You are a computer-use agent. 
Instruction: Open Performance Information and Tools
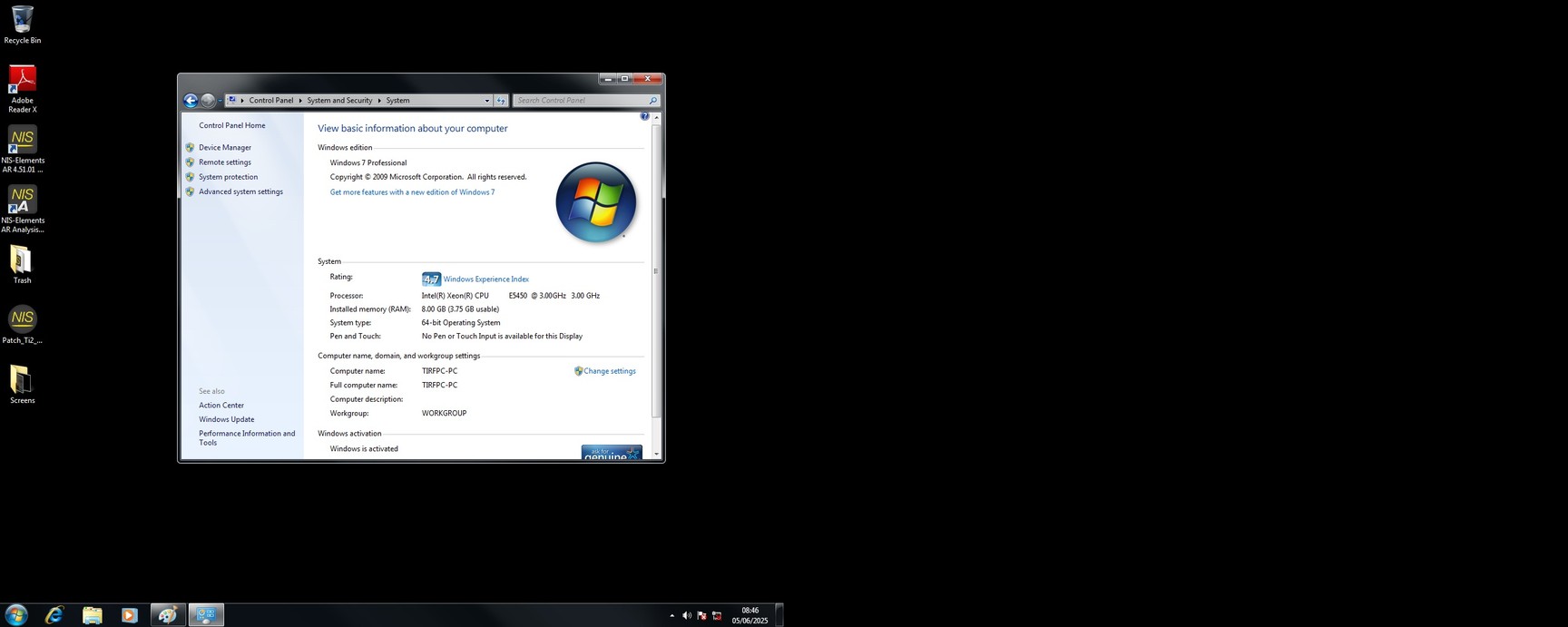tap(248, 438)
